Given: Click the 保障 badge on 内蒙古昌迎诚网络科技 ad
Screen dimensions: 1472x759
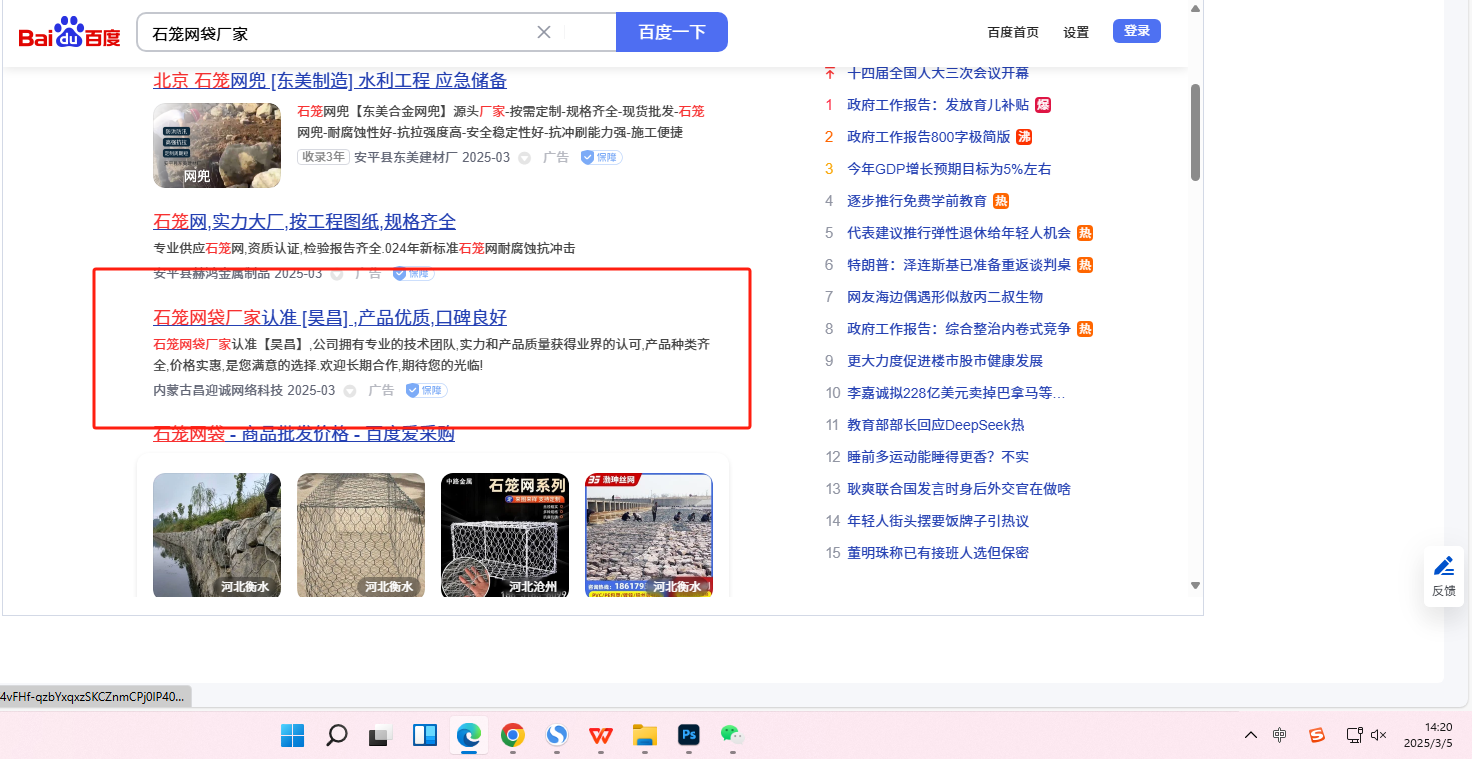Looking at the screenshot, I should pyautogui.click(x=426, y=390).
